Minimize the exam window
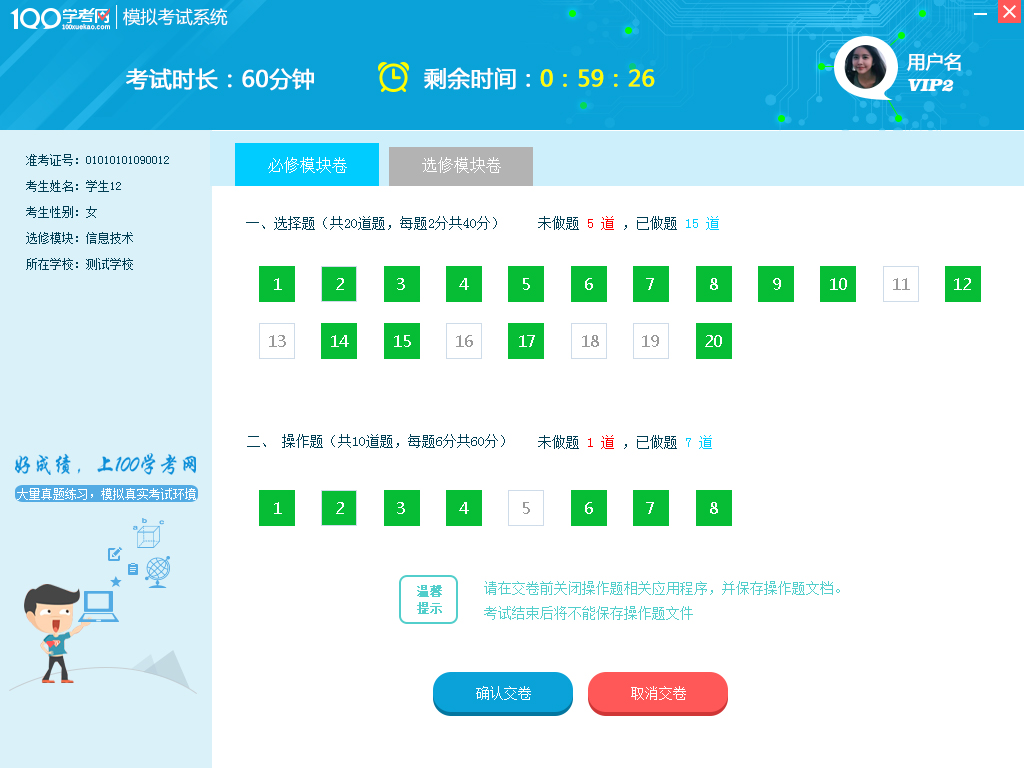Screen dimensions: 1024x768 pos(980,13)
